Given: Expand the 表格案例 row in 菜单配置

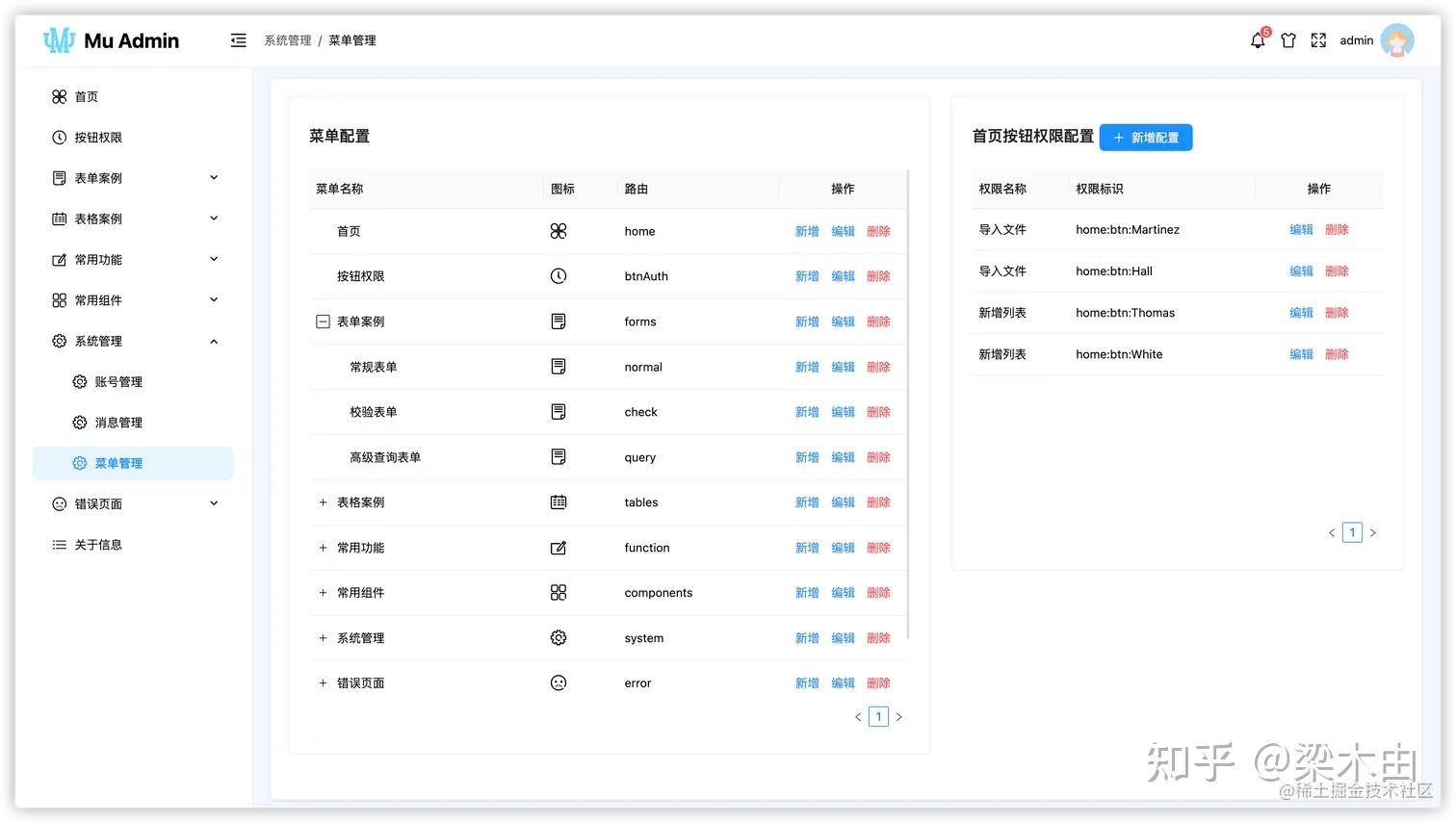Looking at the screenshot, I should coord(323,502).
